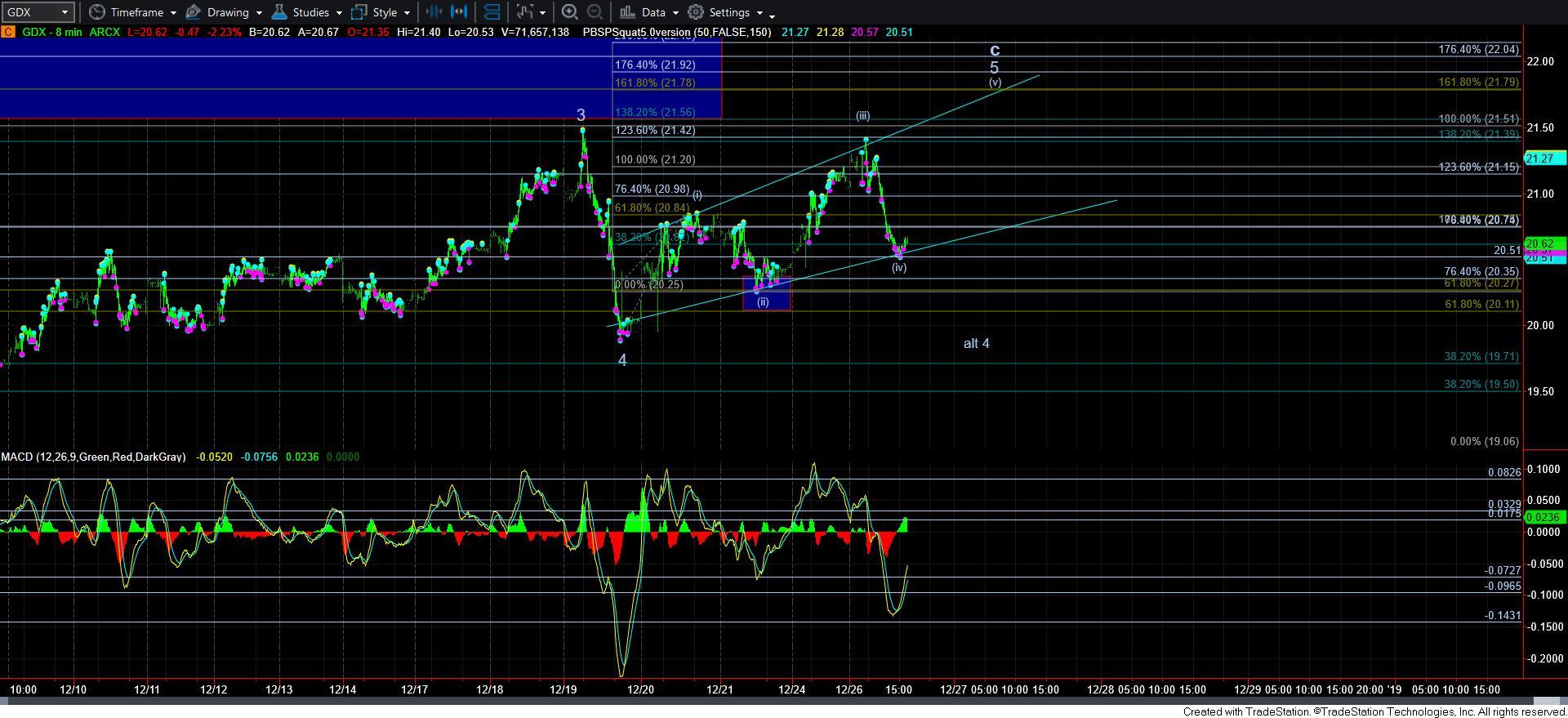
Task: Click the expand bar spacing icon
Action: 460,12
